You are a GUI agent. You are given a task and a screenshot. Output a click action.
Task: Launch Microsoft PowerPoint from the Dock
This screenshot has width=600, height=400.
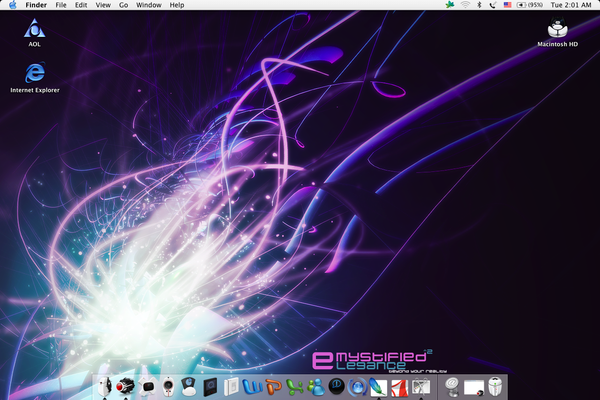tap(274, 386)
